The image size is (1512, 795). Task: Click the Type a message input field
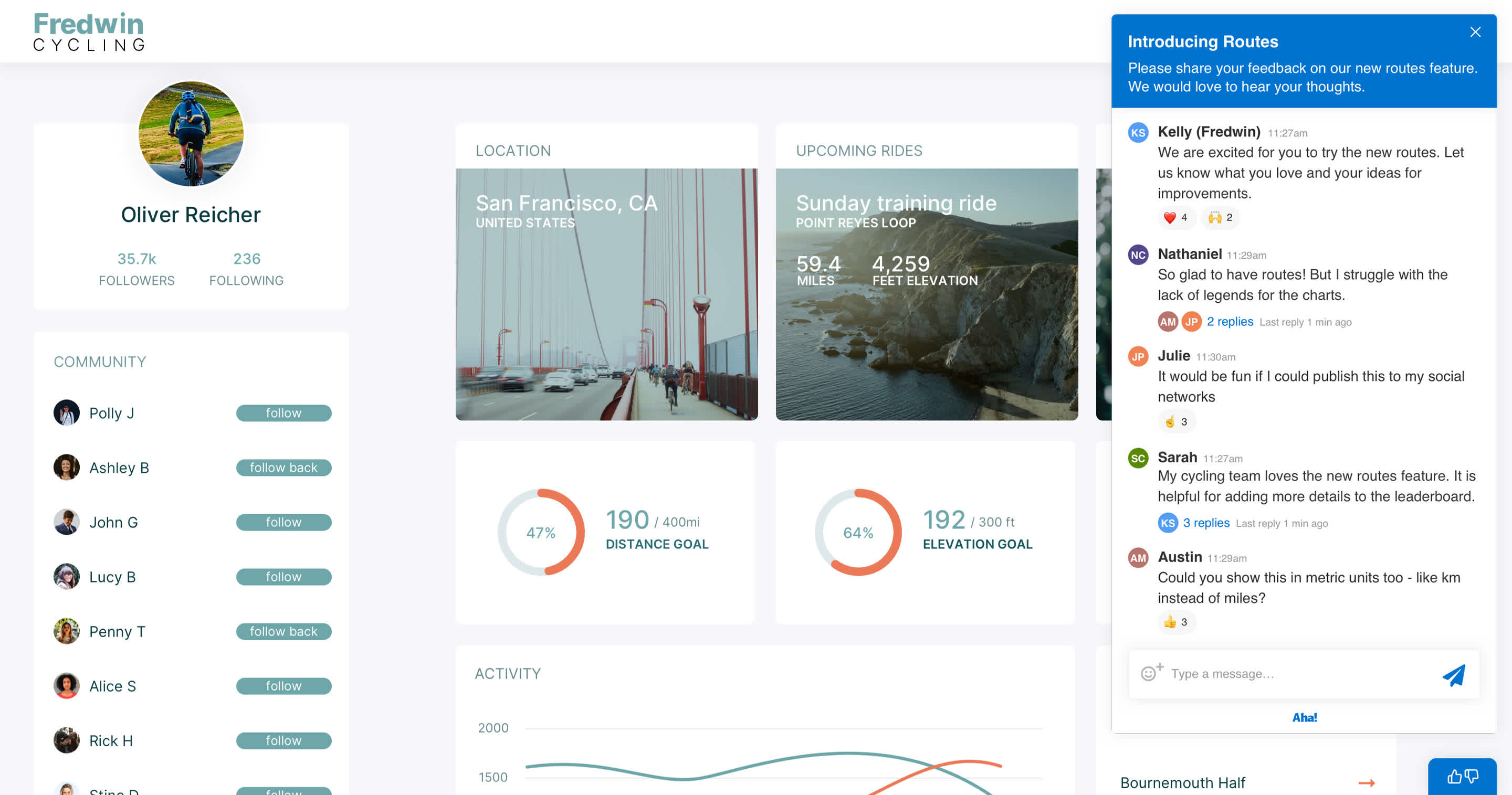(x=1262, y=674)
